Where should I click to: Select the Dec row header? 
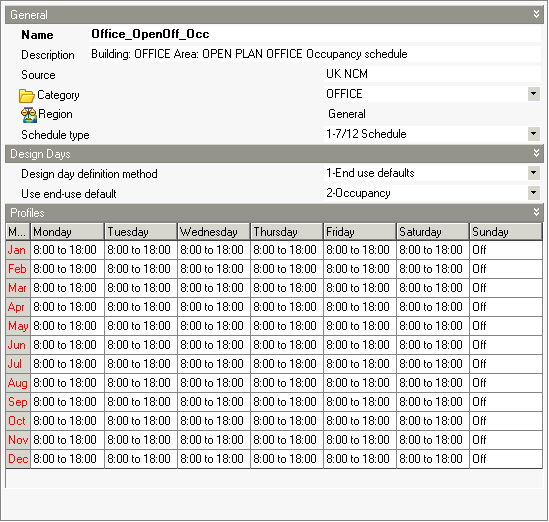[x=18, y=459]
